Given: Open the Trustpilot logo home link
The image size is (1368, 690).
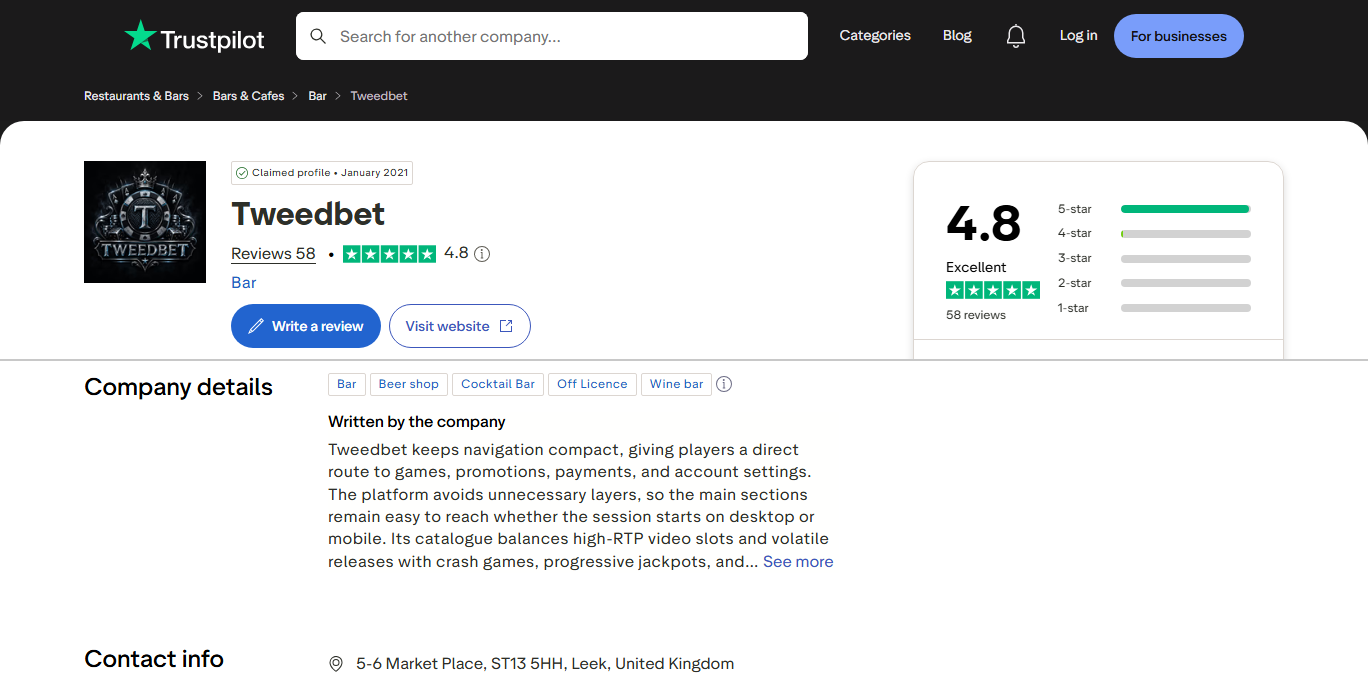Looking at the screenshot, I should pyautogui.click(x=194, y=37).
